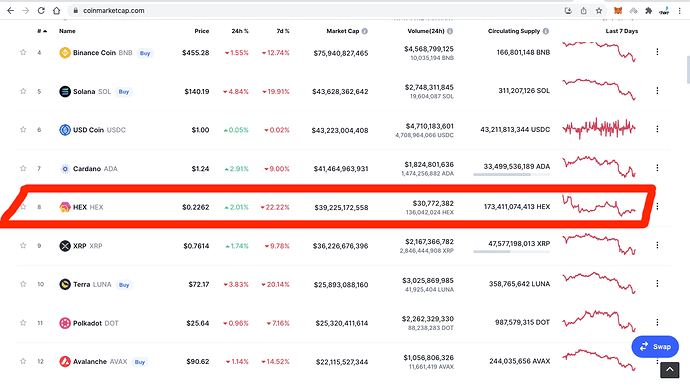This screenshot has width=690, height=385.
Task: Open the browser extensions puzzle icon
Action: click(x=648, y=11)
